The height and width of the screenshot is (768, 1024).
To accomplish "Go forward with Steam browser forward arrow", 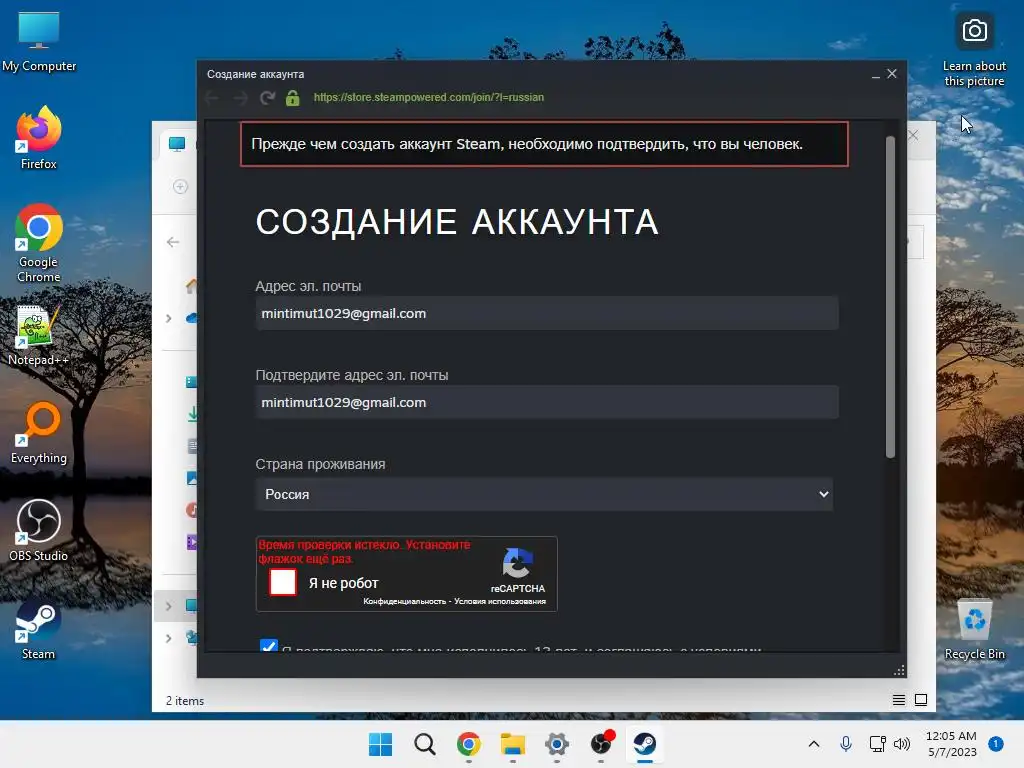I will 240,97.
